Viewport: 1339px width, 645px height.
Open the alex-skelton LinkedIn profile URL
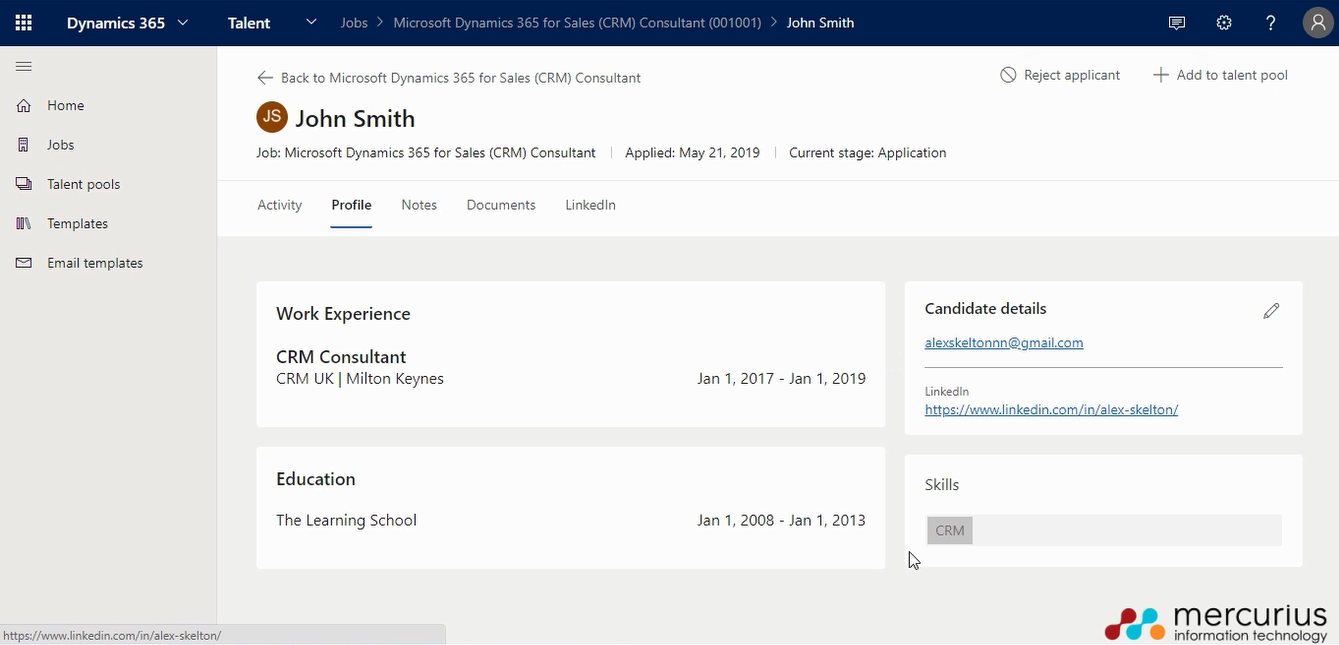1051,410
